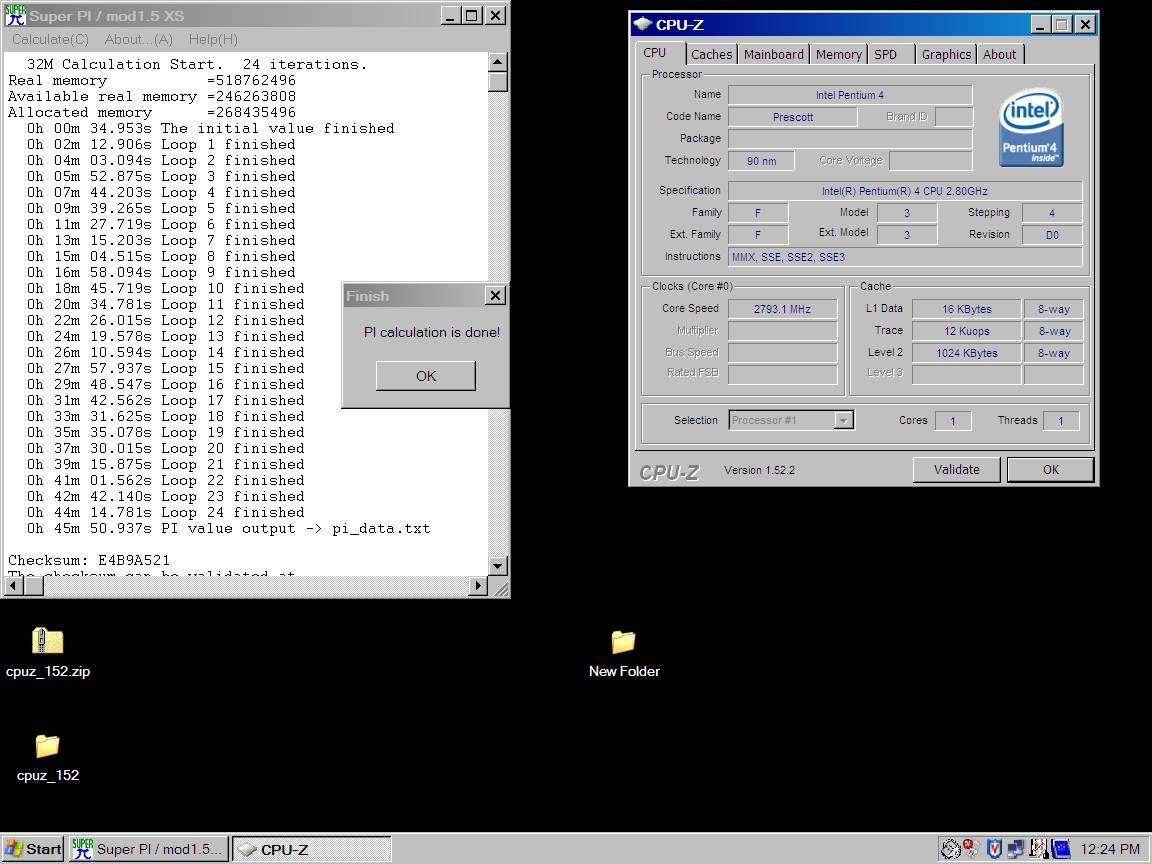
Task: Switch to the About tab in CPU-Z
Action: click(x=999, y=54)
